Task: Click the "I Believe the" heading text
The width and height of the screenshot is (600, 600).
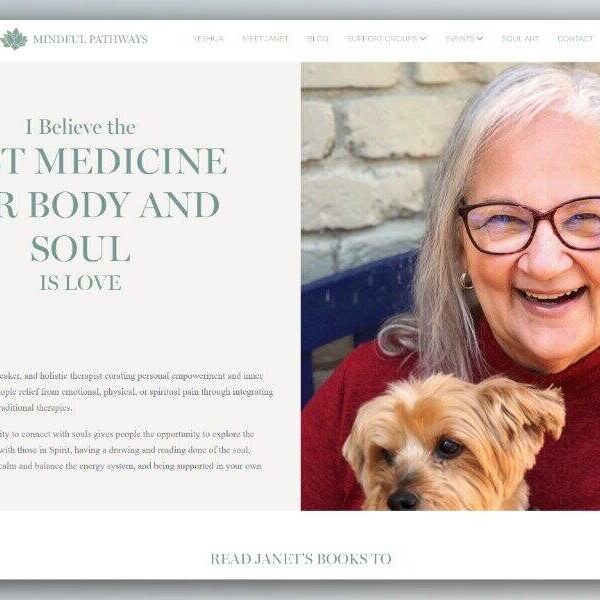Action: 80,127
